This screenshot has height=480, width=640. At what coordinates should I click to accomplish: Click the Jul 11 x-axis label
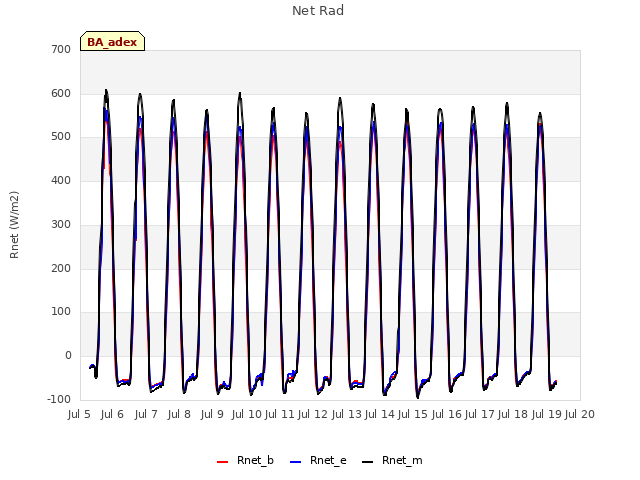(280, 414)
